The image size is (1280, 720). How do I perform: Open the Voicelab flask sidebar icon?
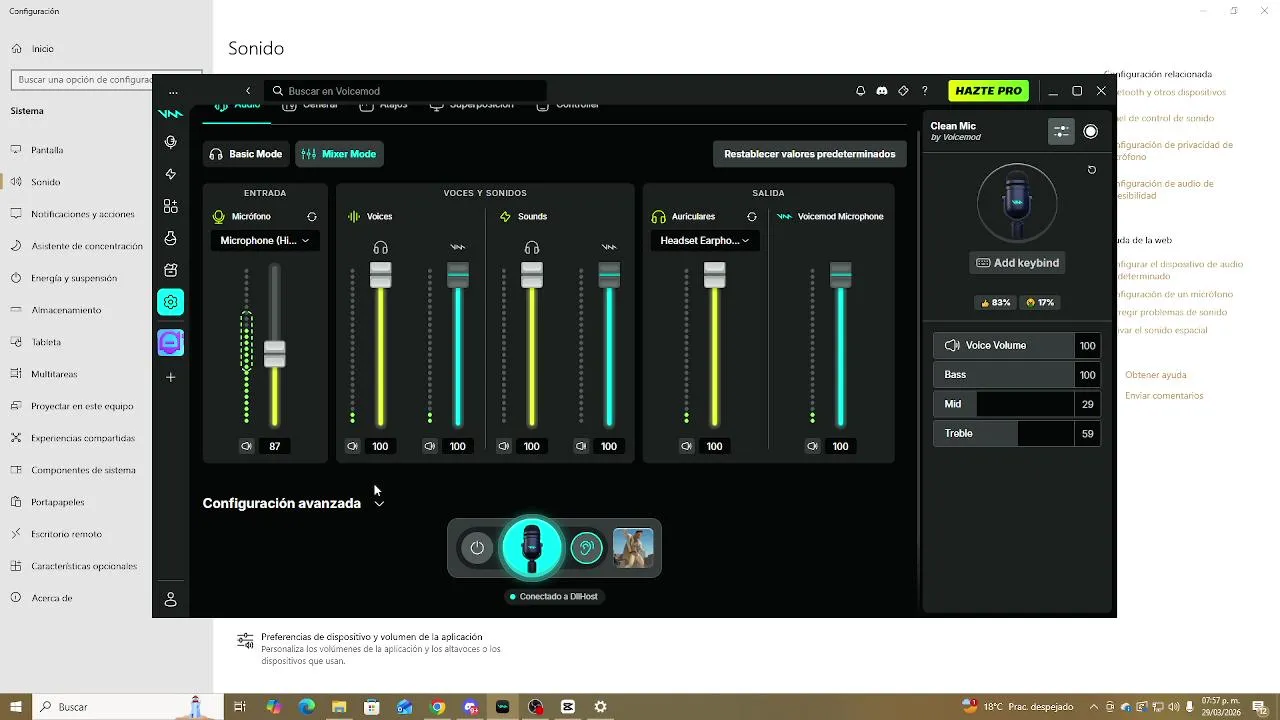coord(170,238)
